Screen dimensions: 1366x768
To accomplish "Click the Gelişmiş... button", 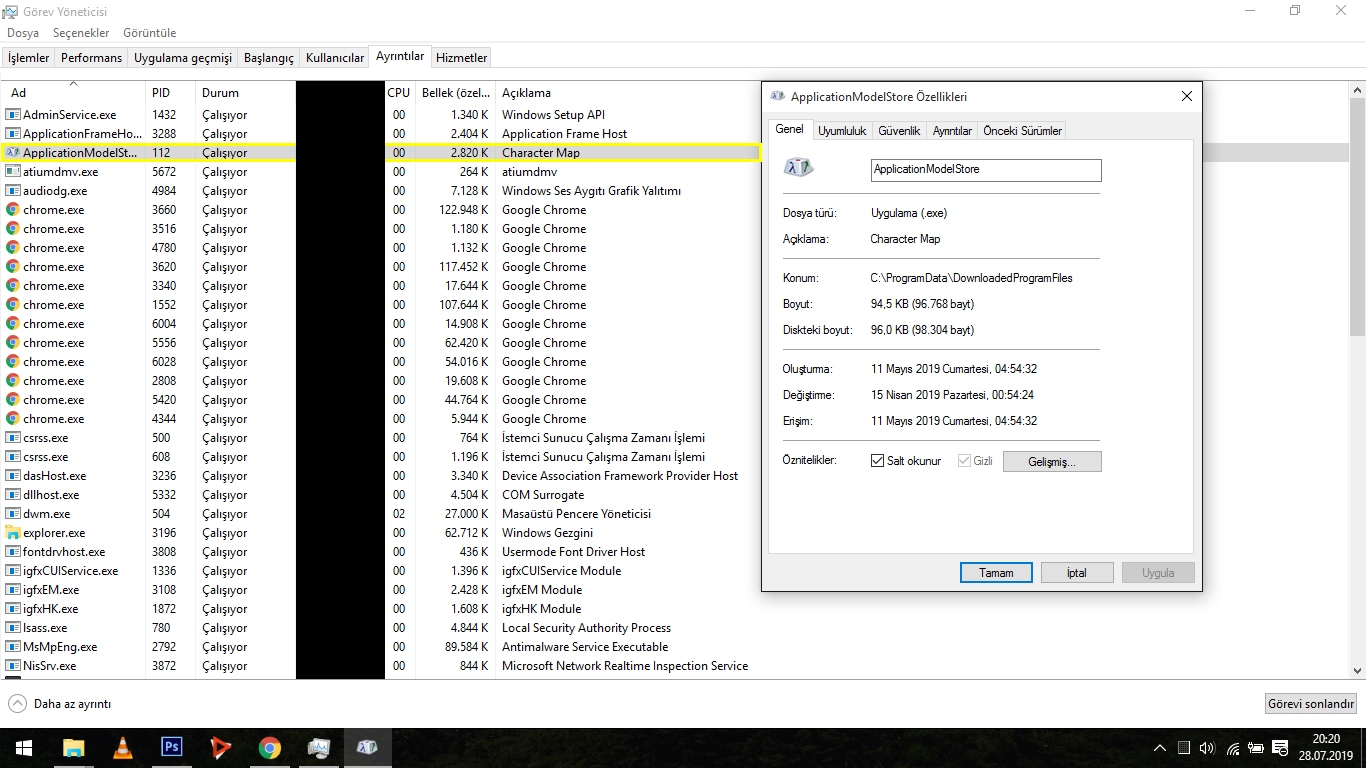I will pyautogui.click(x=1052, y=462).
